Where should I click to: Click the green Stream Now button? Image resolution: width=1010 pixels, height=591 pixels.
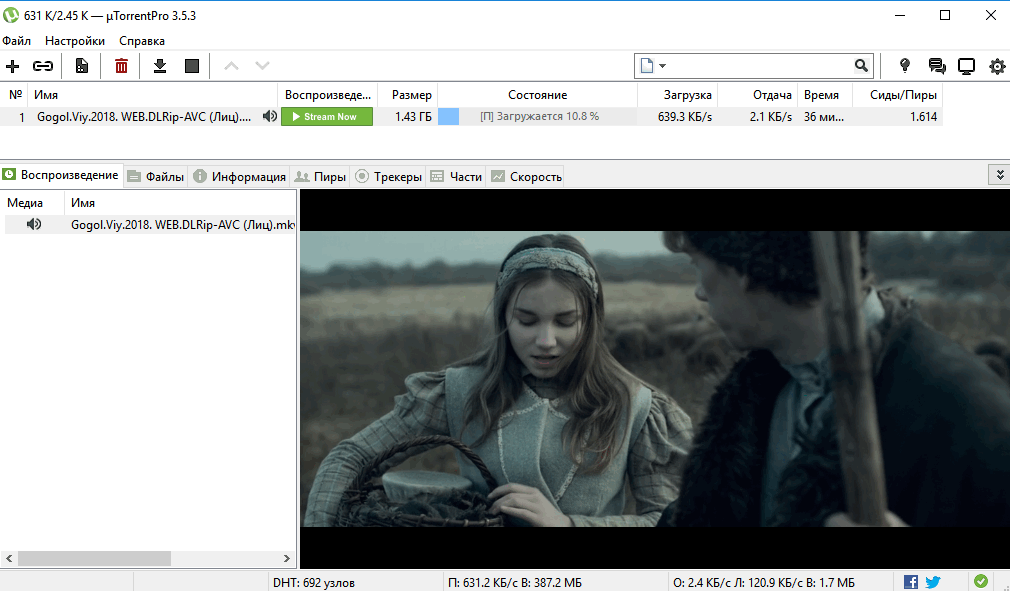point(327,117)
